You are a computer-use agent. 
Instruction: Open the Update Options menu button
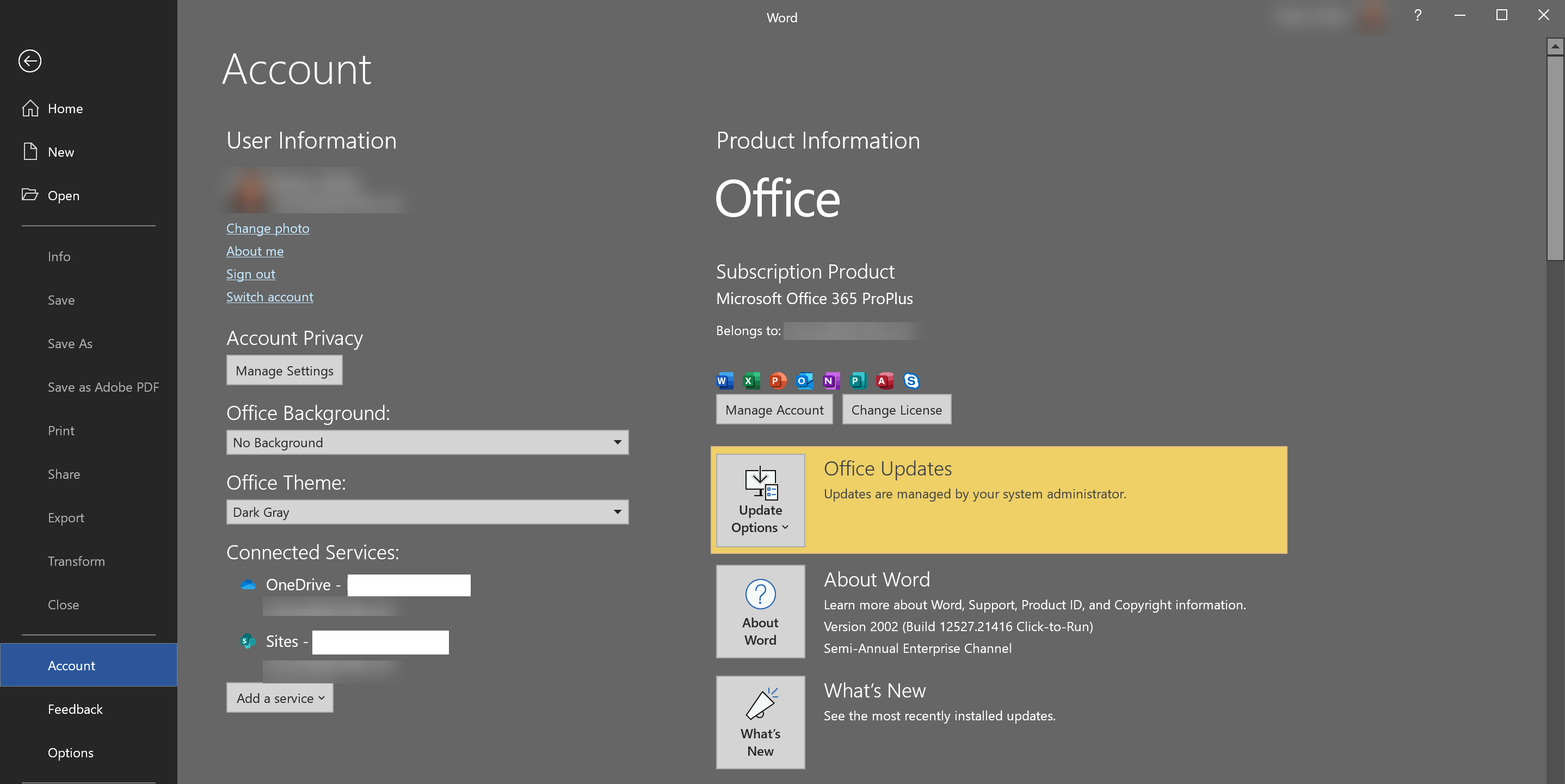(x=760, y=501)
